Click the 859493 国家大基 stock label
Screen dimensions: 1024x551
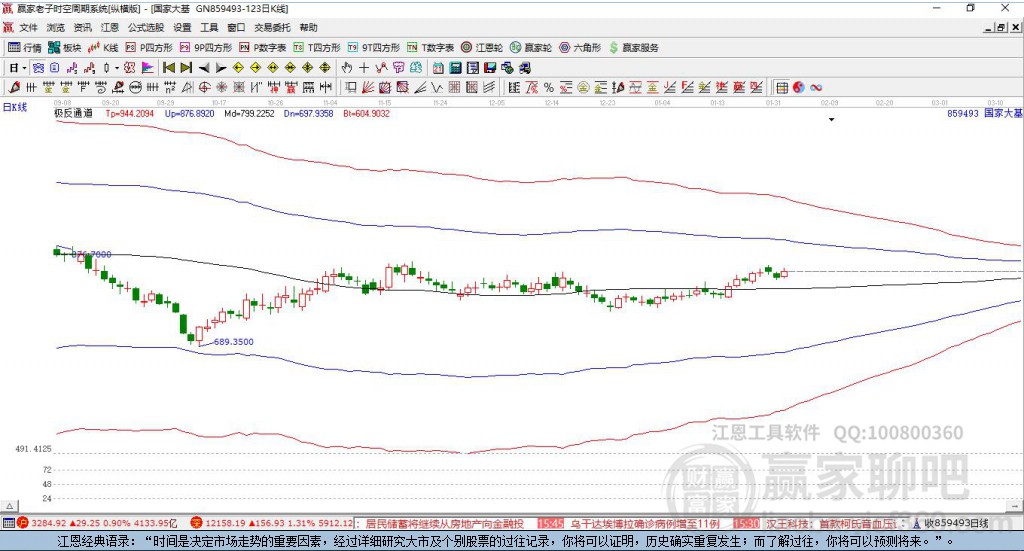click(985, 113)
